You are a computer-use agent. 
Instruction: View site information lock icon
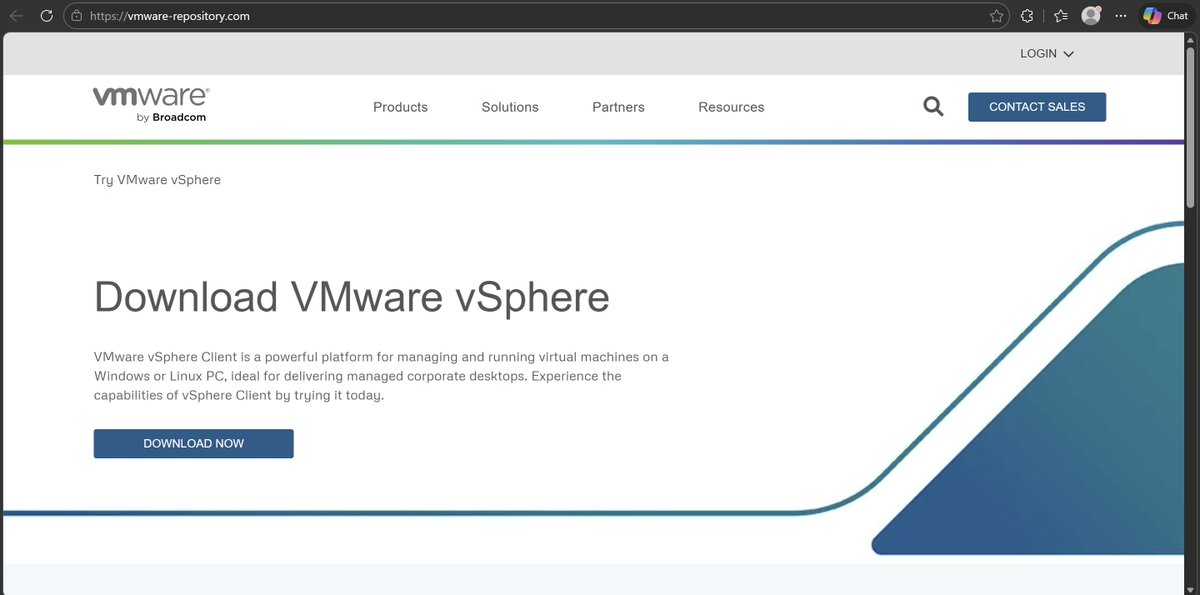point(76,16)
